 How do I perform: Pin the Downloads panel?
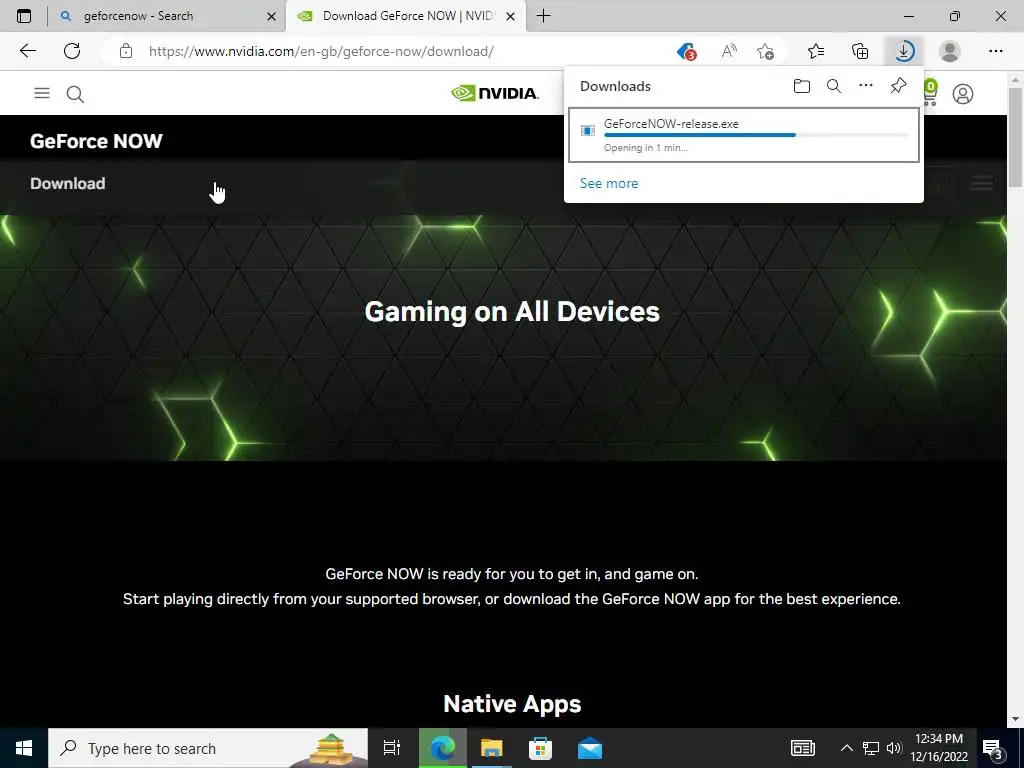click(x=899, y=86)
